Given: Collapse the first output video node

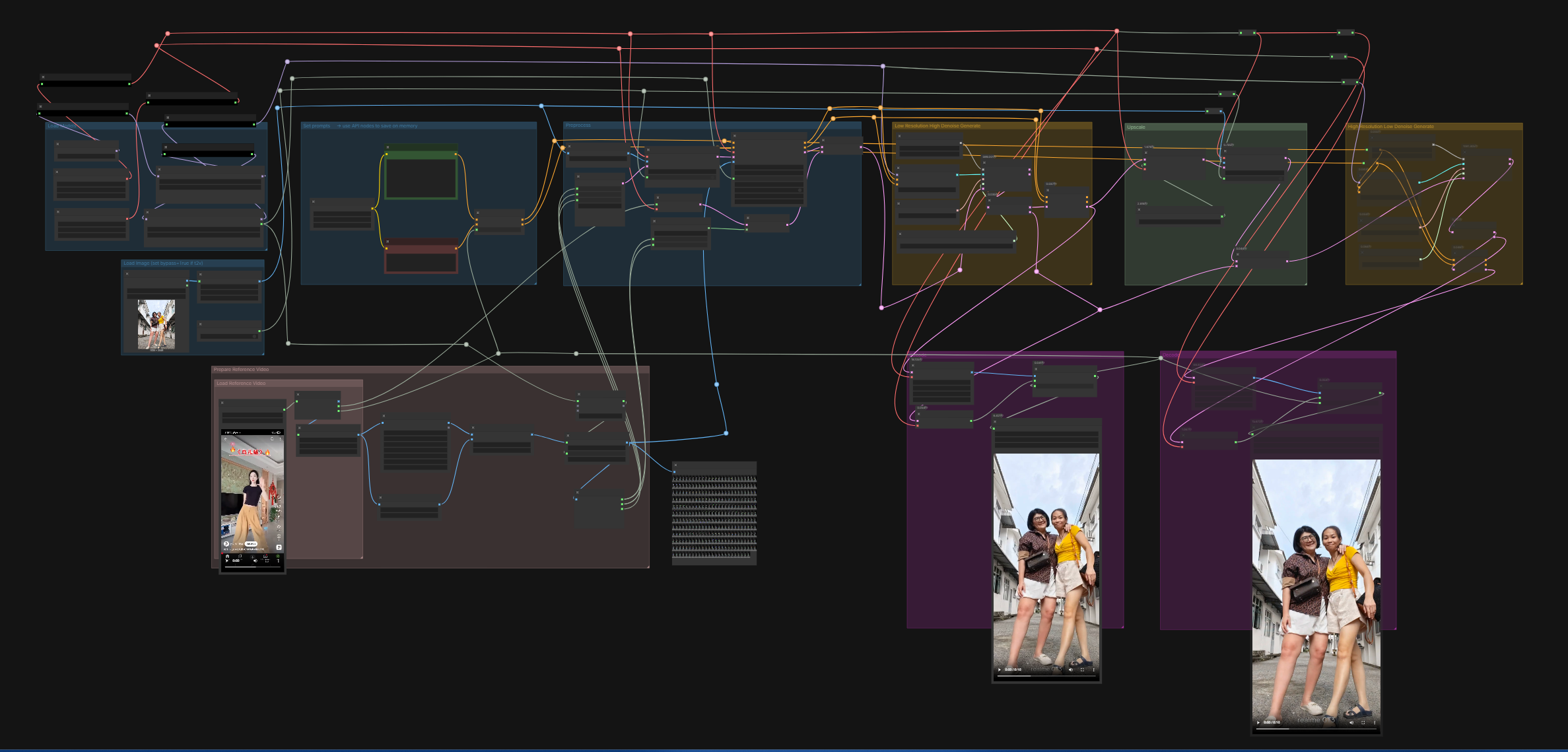Looking at the screenshot, I should tap(996, 421).
